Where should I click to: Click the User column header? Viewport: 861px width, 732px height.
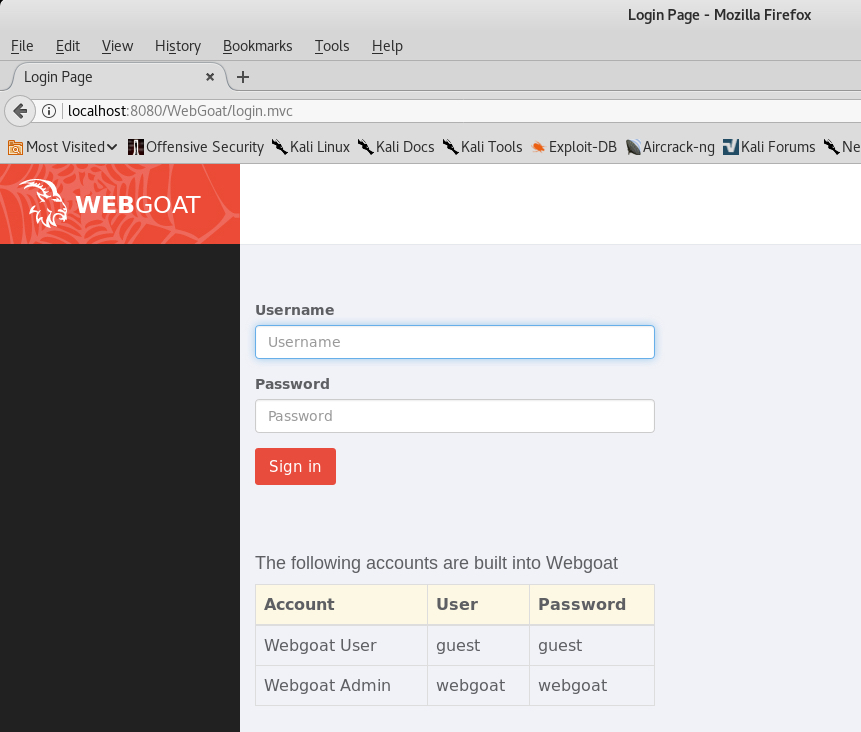click(x=478, y=605)
